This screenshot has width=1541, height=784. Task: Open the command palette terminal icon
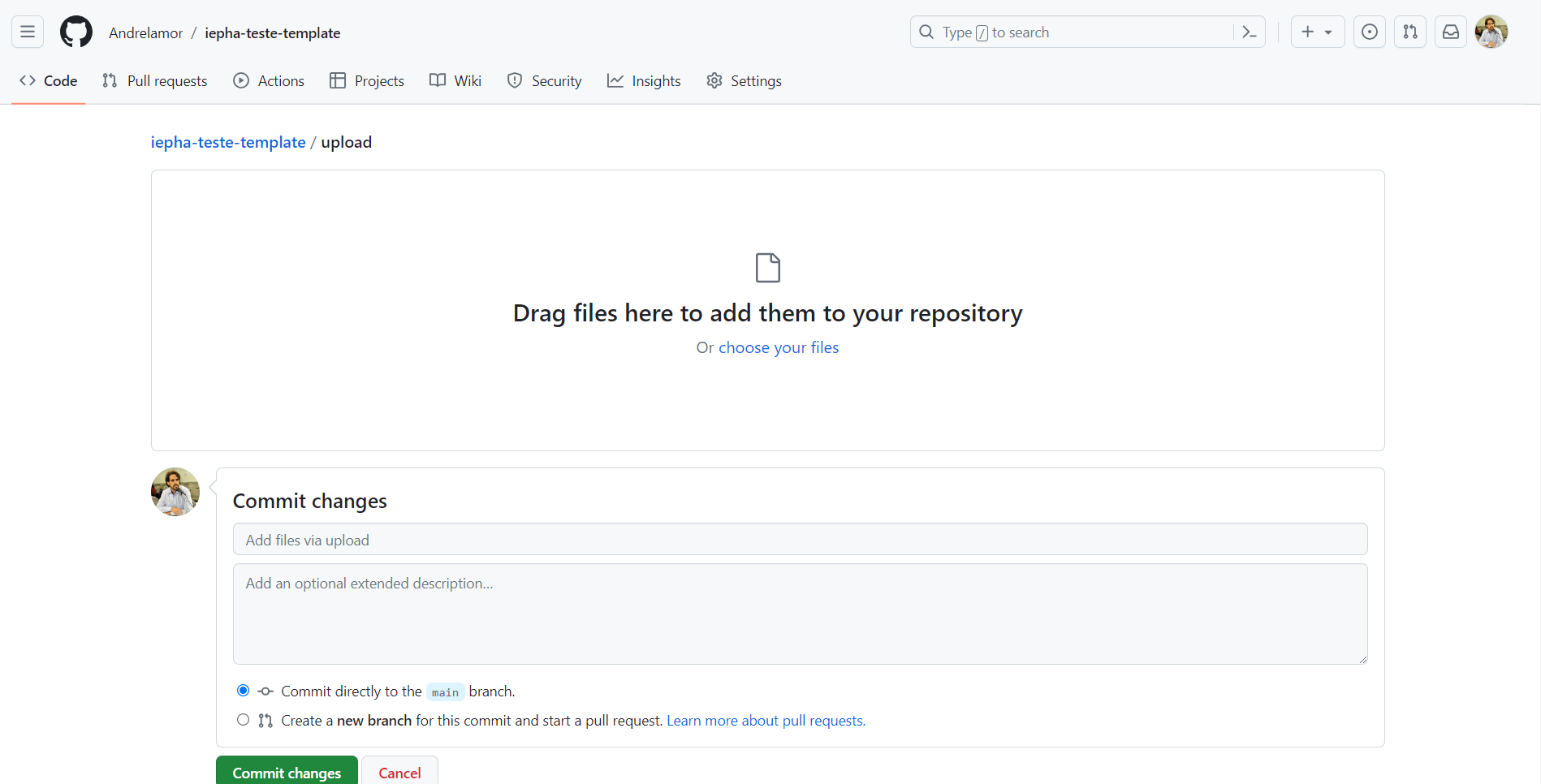(1249, 31)
